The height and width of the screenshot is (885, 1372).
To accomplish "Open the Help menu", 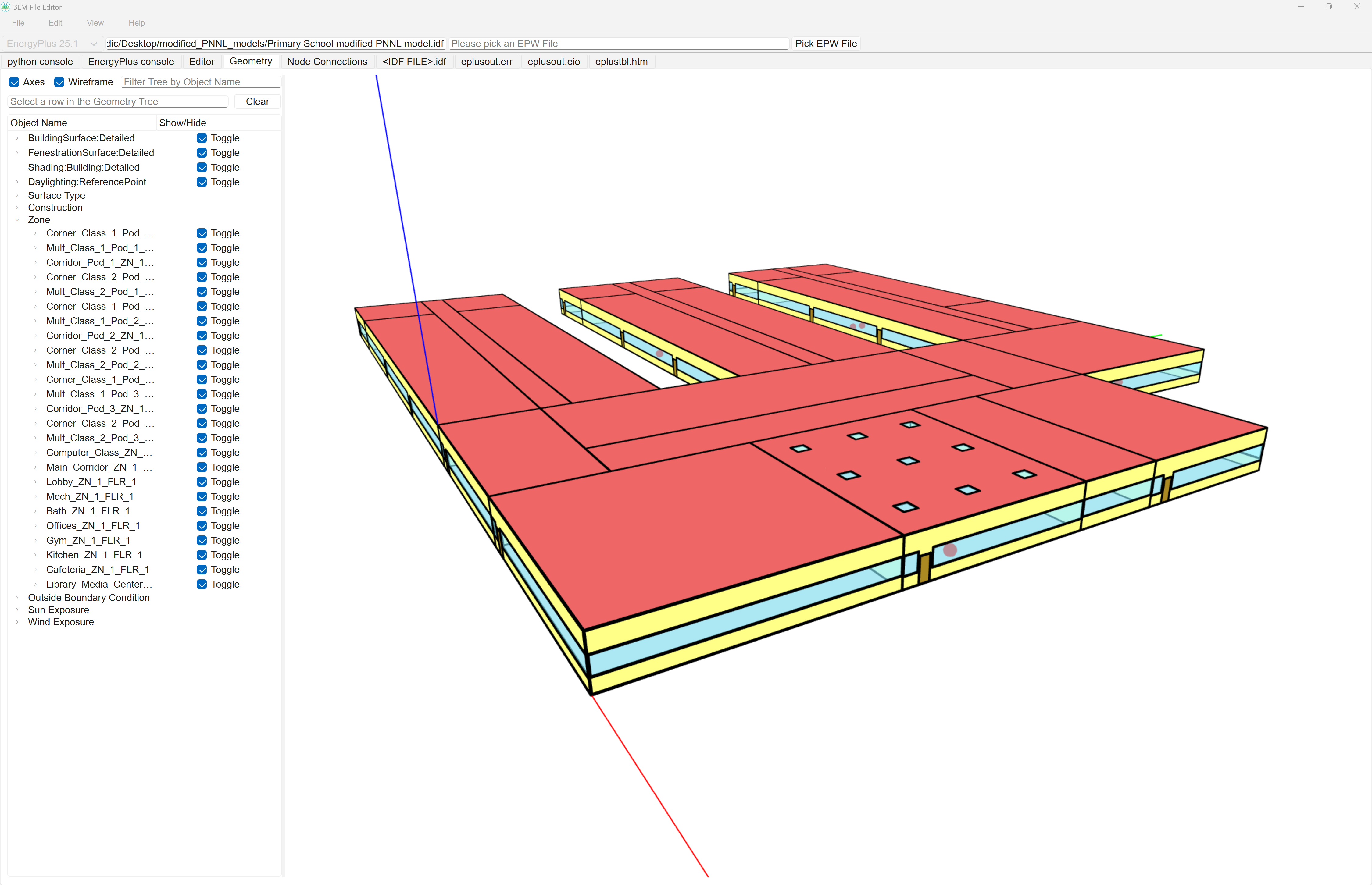I will click(137, 23).
